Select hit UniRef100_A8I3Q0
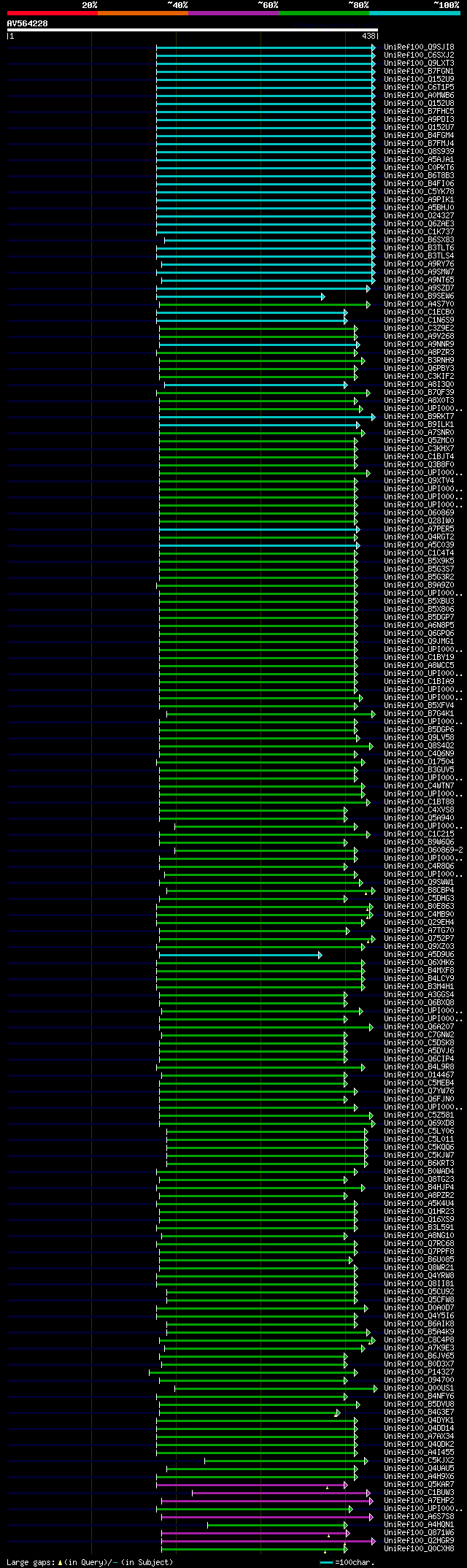This screenshot has height=1568, width=467. click(x=419, y=384)
